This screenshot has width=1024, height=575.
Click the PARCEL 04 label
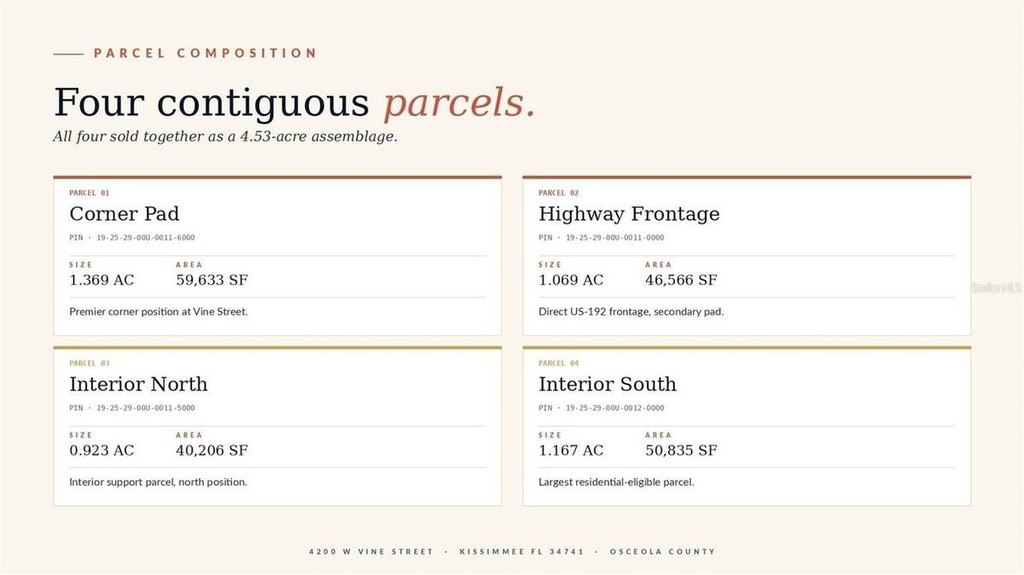click(x=558, y=363)
